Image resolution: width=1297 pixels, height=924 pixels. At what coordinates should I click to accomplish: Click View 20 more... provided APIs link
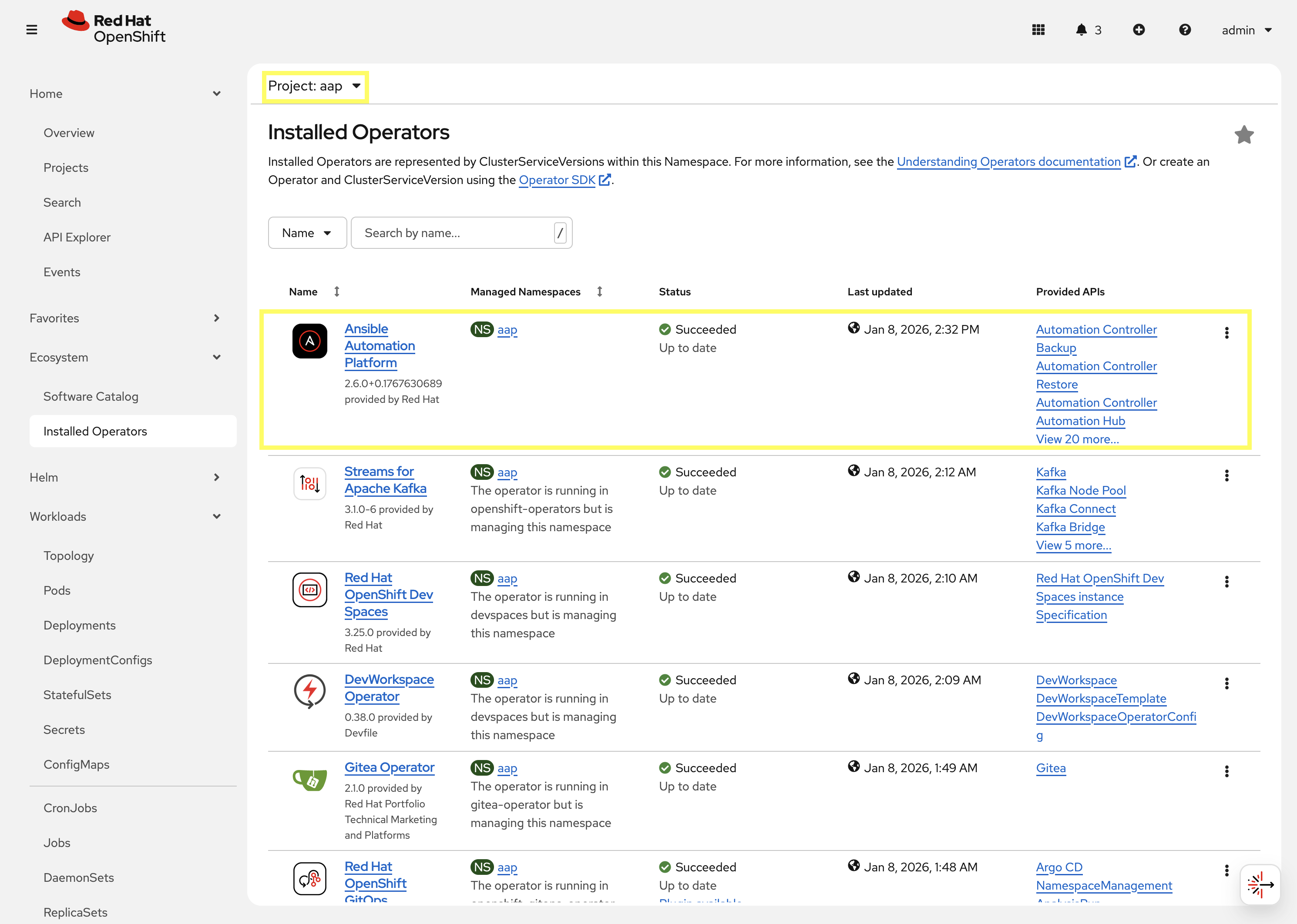[1077, 439]
